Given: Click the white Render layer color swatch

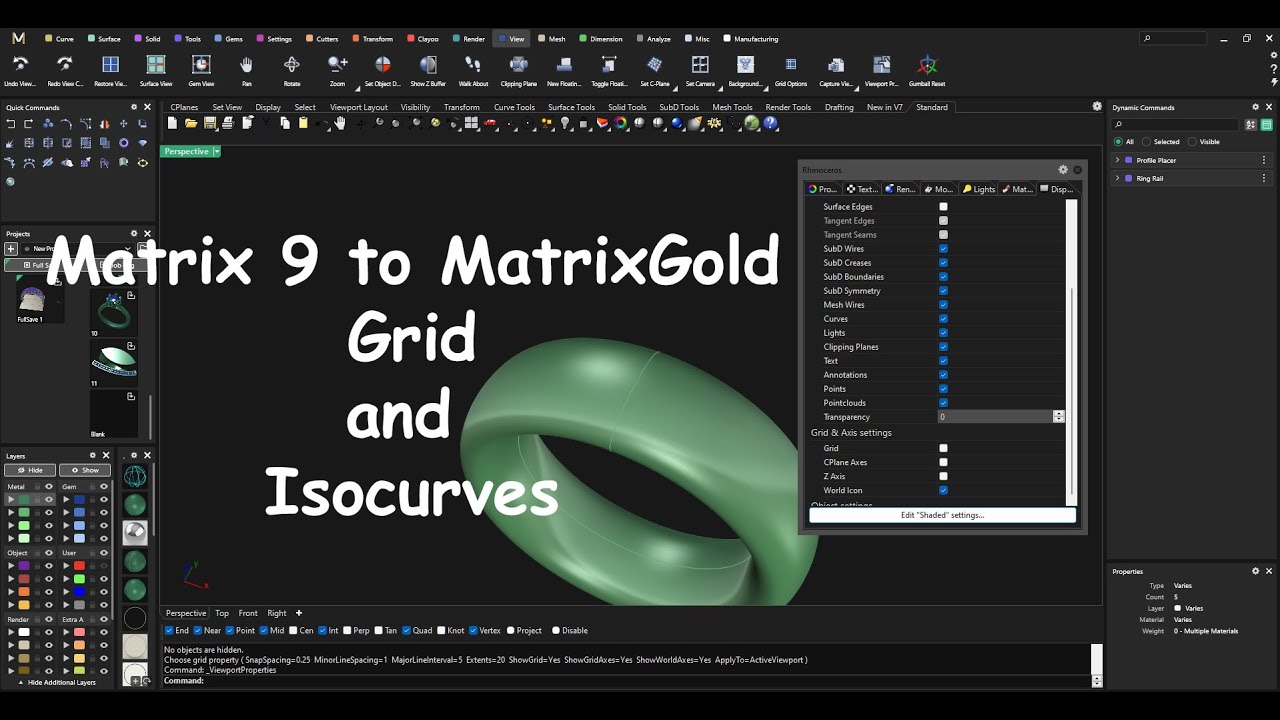Looking at the screenshot, I should tap(24, 632).
